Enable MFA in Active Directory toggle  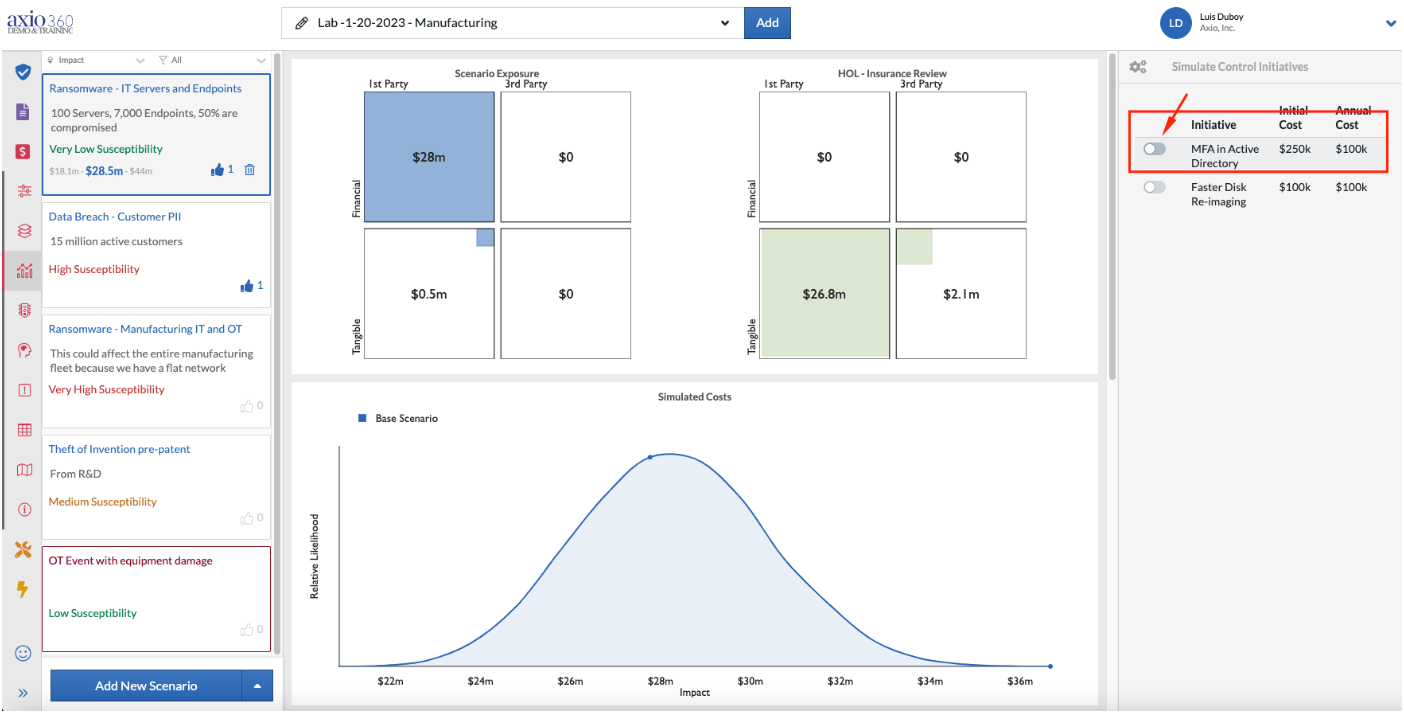point(1155,149)
